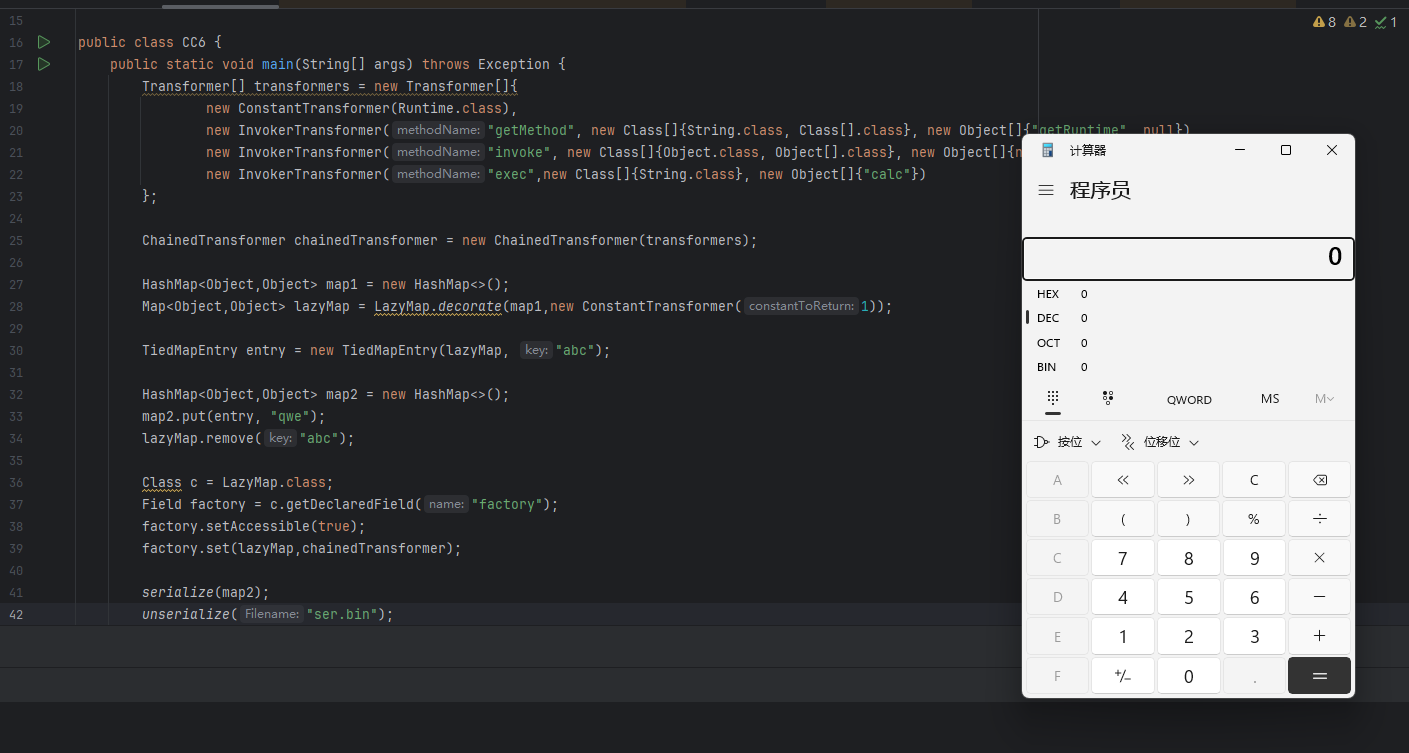Click digit 7 on Calculator keypad
Image resolution: width=1409 pixels, height=753 pixels.
point(1122,558)
